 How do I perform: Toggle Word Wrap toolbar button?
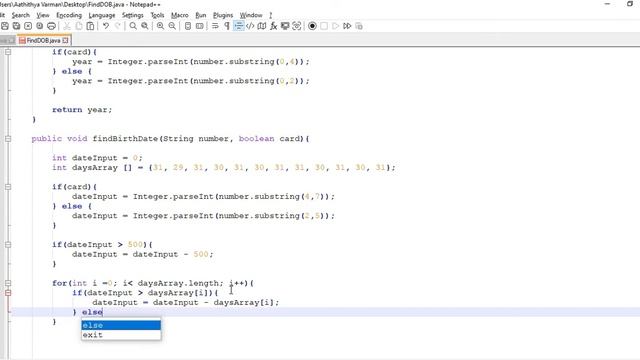pos(215,26)
